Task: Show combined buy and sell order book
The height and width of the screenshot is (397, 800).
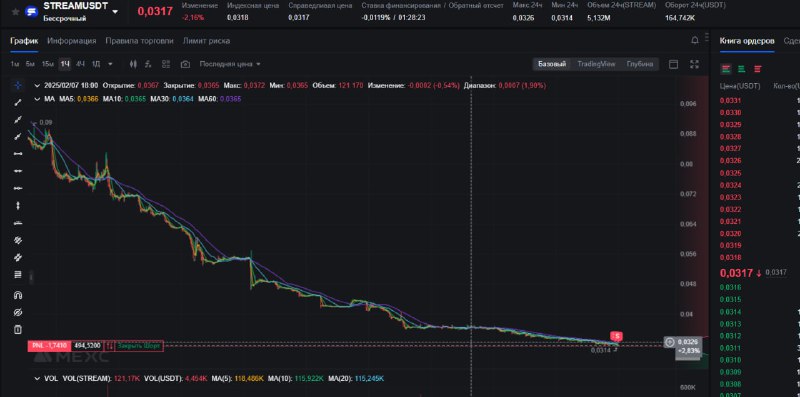Action: [x=726, y=68]
